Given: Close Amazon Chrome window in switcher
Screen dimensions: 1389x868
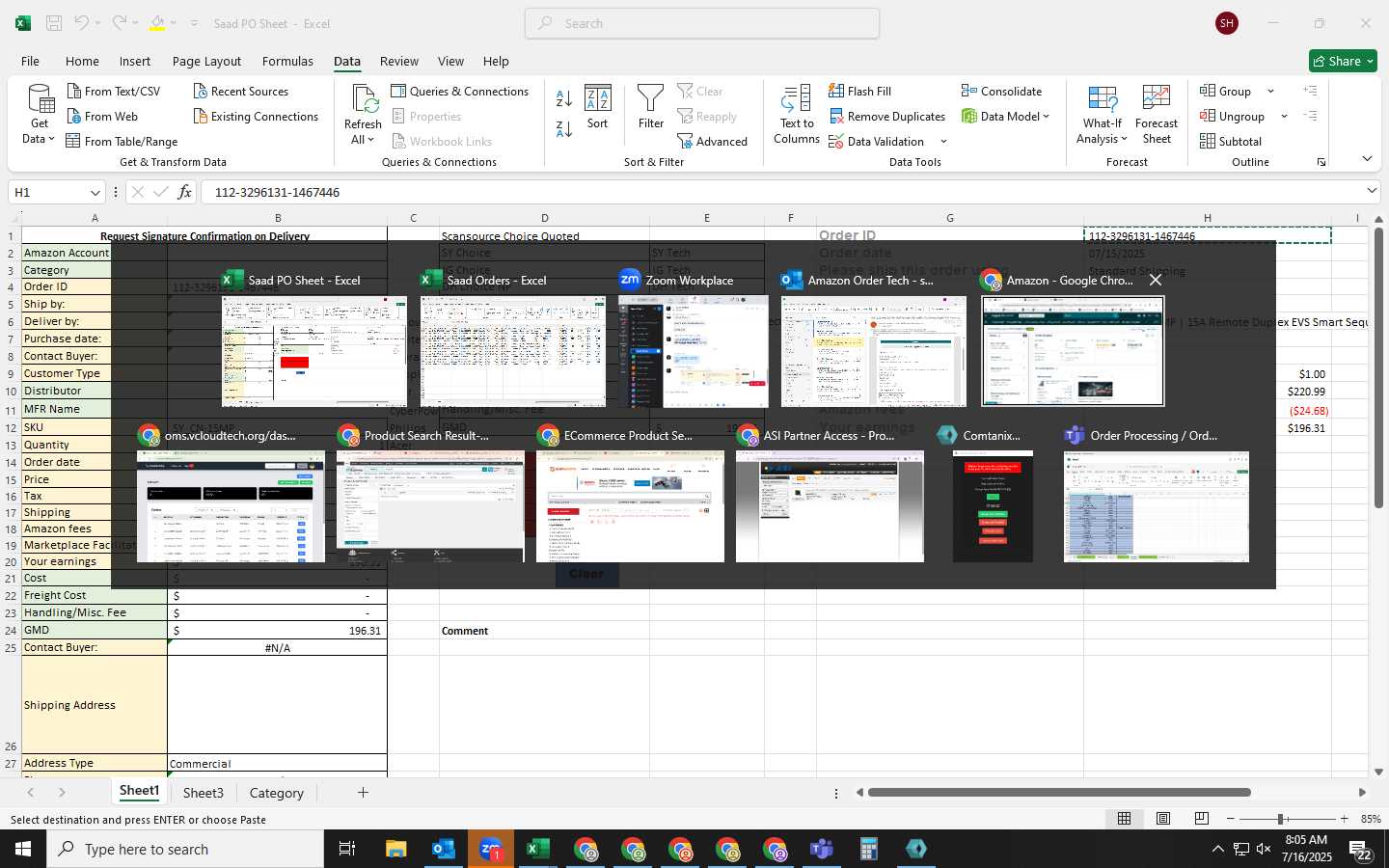Looking at the screenshot, I should click(x=1156, y=280).
